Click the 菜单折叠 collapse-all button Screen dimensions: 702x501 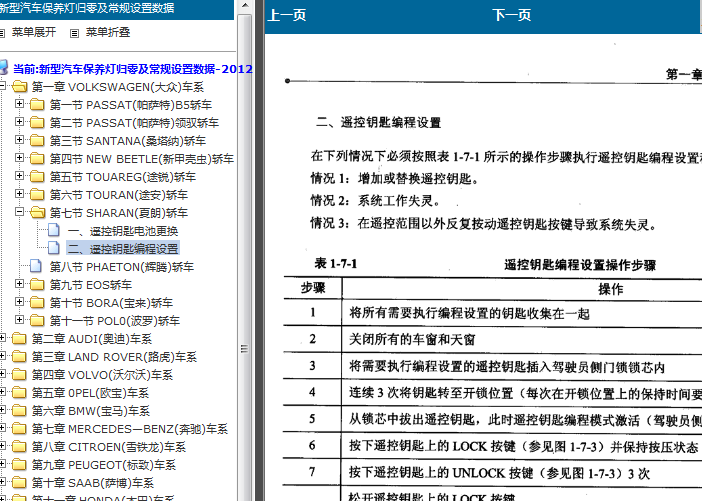coord(108,32)
